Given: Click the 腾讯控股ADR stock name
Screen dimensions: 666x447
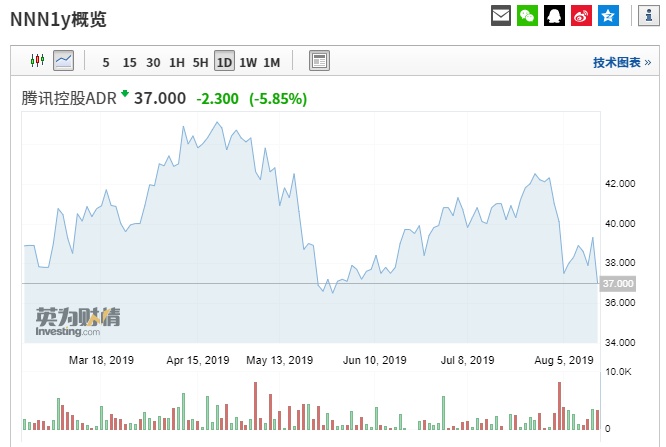Looking at the screenshot, I should (x=69, y=99).
